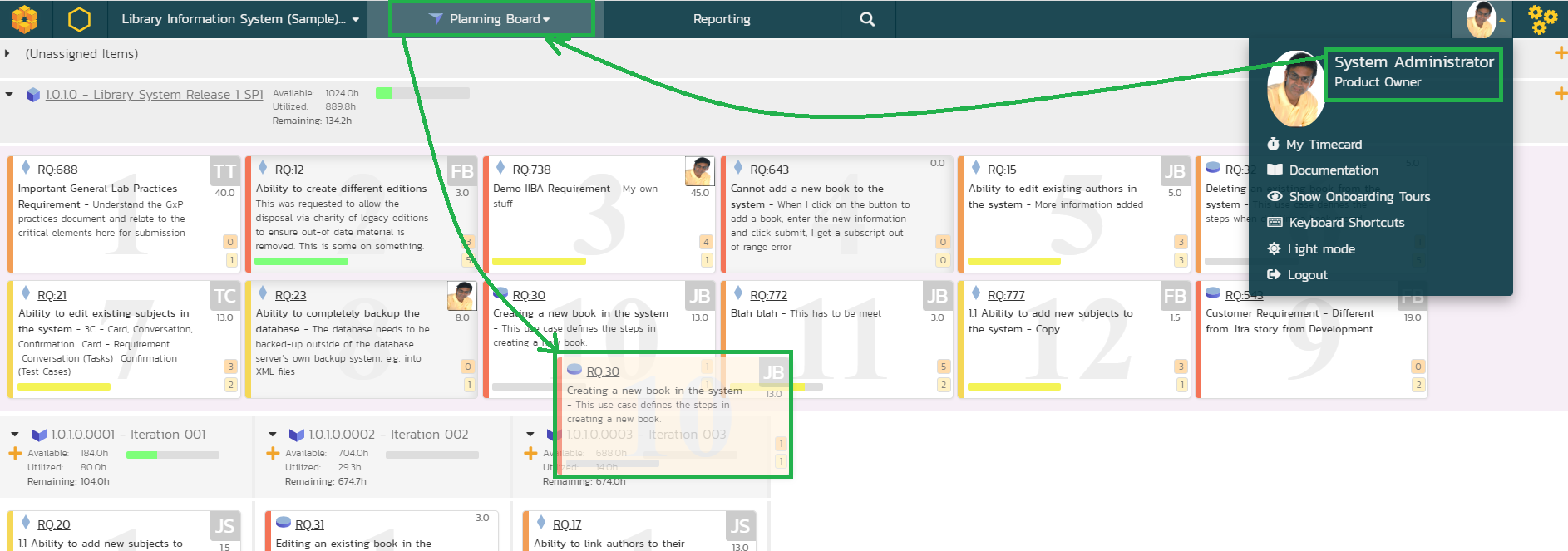The width and height of the screenshot is (1568, 551).
Task: Show Onboarding Tours from the user menu
Action: (1358, 197)
